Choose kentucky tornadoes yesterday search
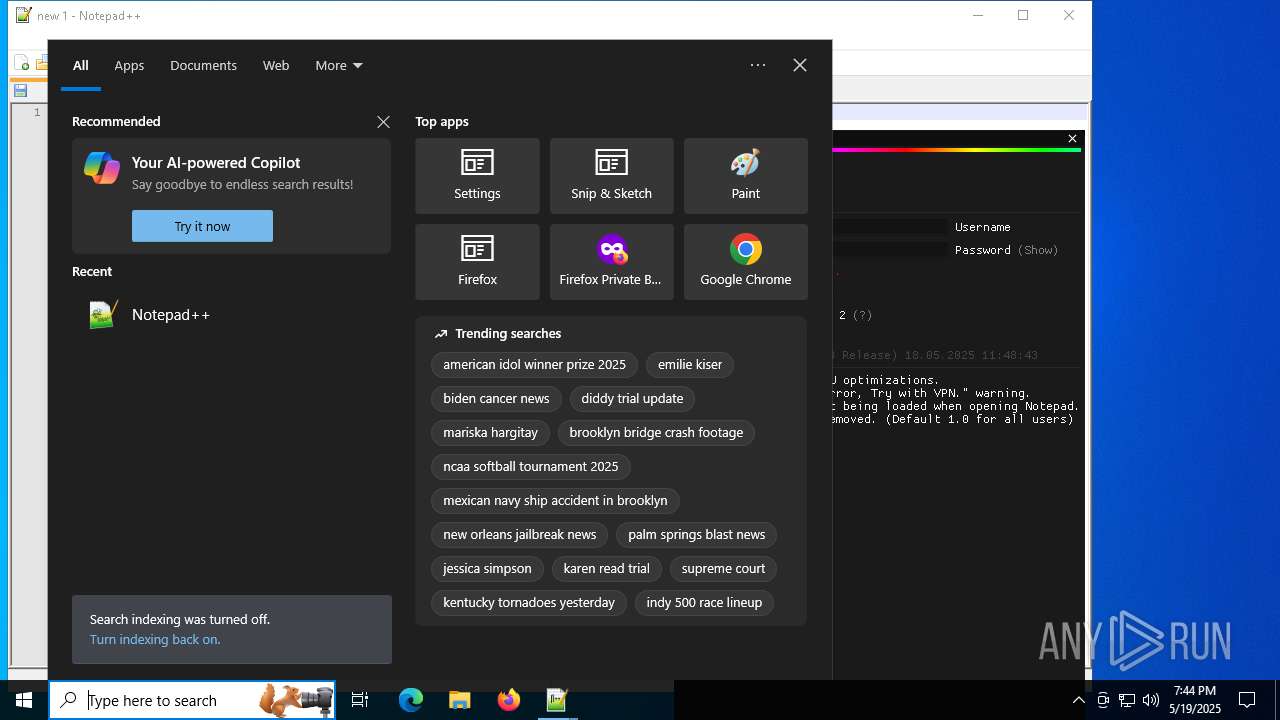This screenshot has height=720, width=1280. tap(529, 603)
